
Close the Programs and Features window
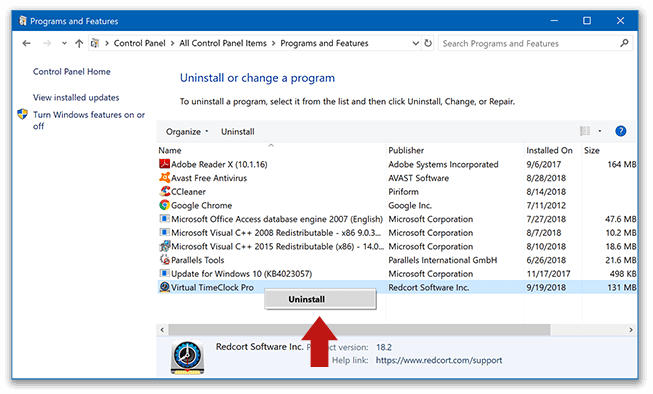tap(620, 21)
